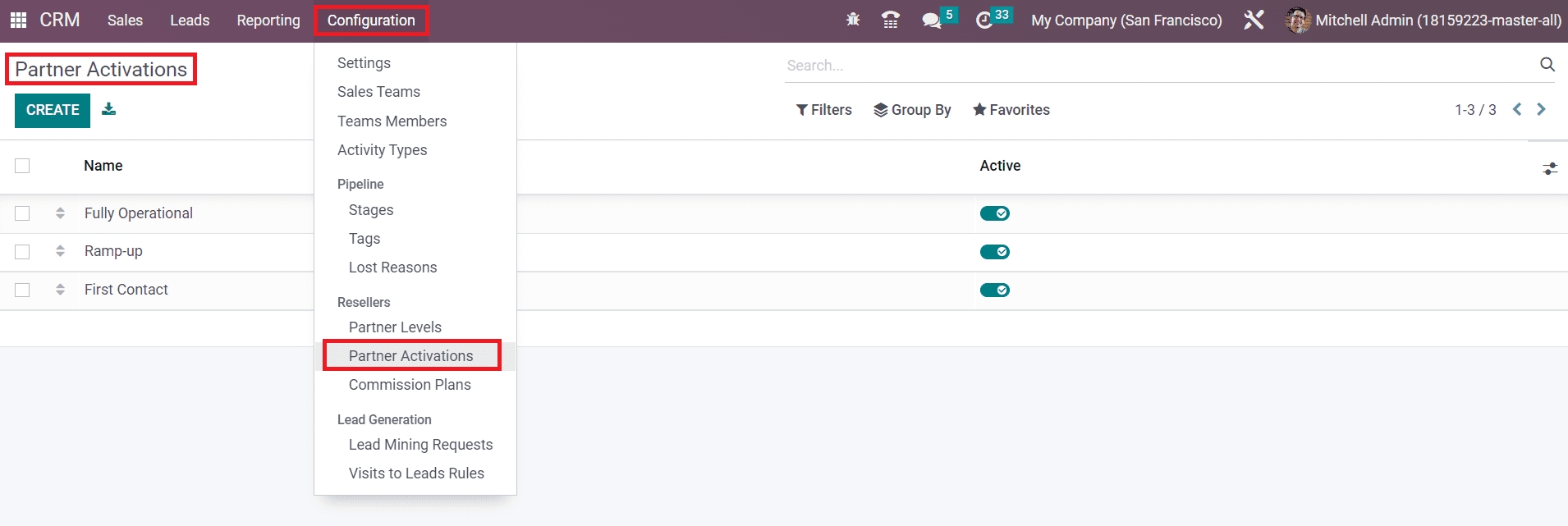The width and height of the screenshot is (1568, 526).
Task: Tick the select-all header checkbox
Action: [22, 166]
